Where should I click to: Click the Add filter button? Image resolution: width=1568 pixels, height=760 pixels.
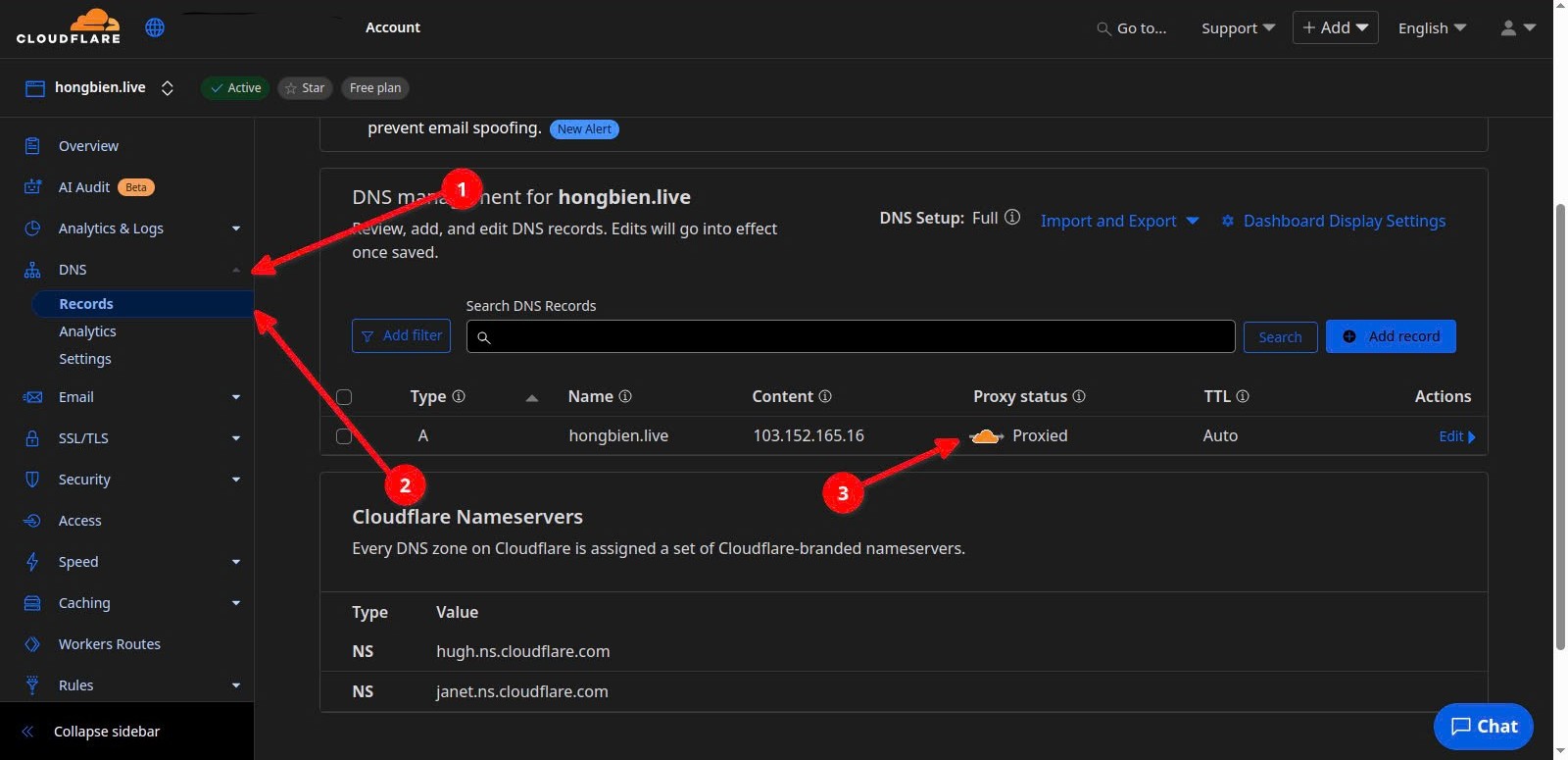coord(401,335)
